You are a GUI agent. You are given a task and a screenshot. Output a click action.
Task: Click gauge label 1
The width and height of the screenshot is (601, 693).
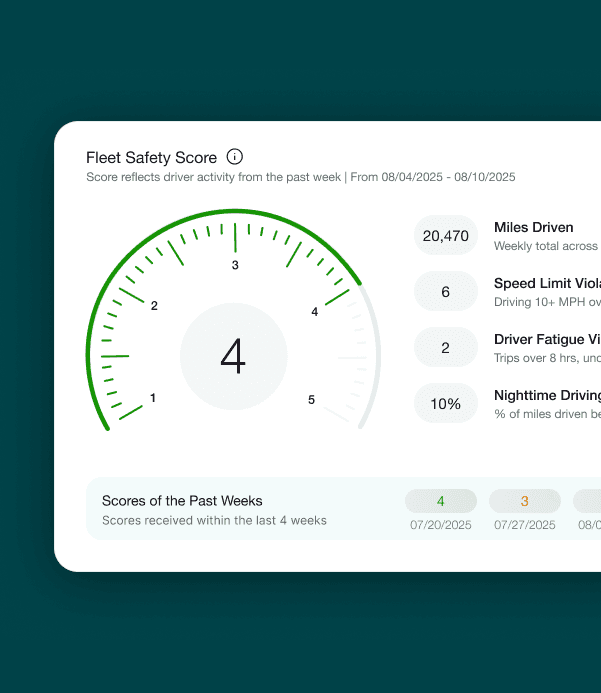pyautogui.click(x=153, y=398)
